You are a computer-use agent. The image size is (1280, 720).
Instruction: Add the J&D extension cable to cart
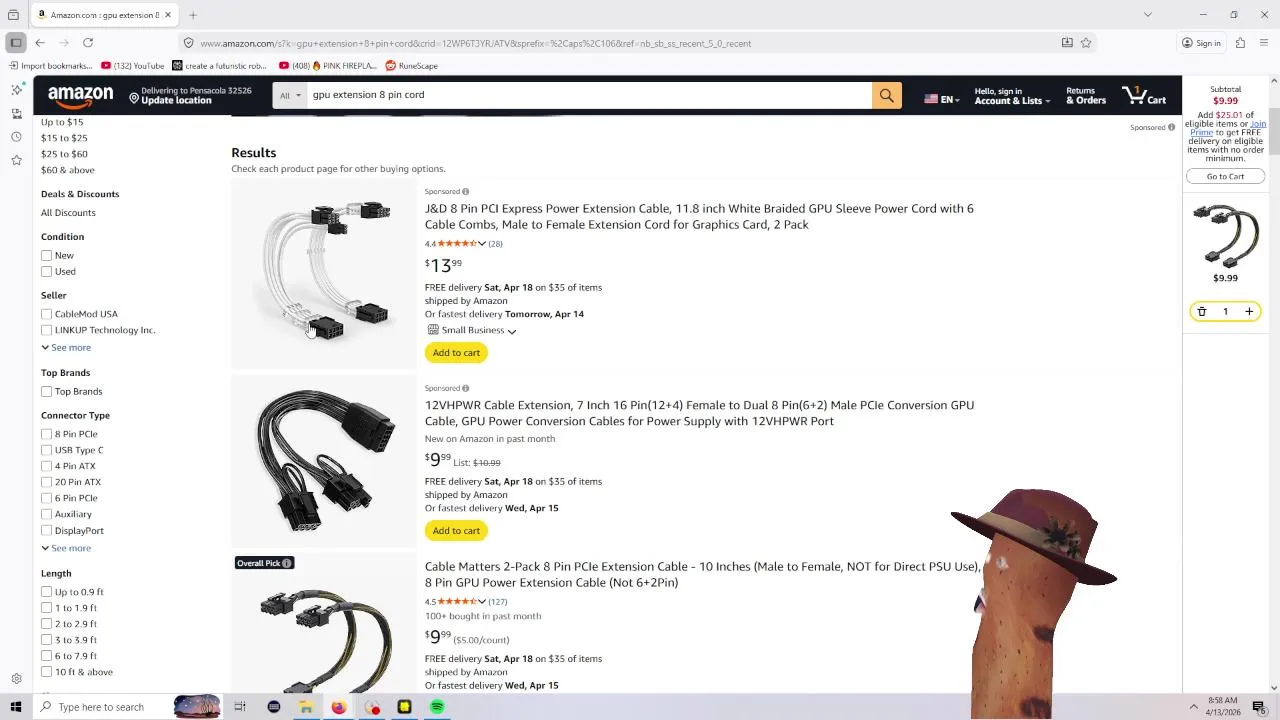[x=456, y=353]
